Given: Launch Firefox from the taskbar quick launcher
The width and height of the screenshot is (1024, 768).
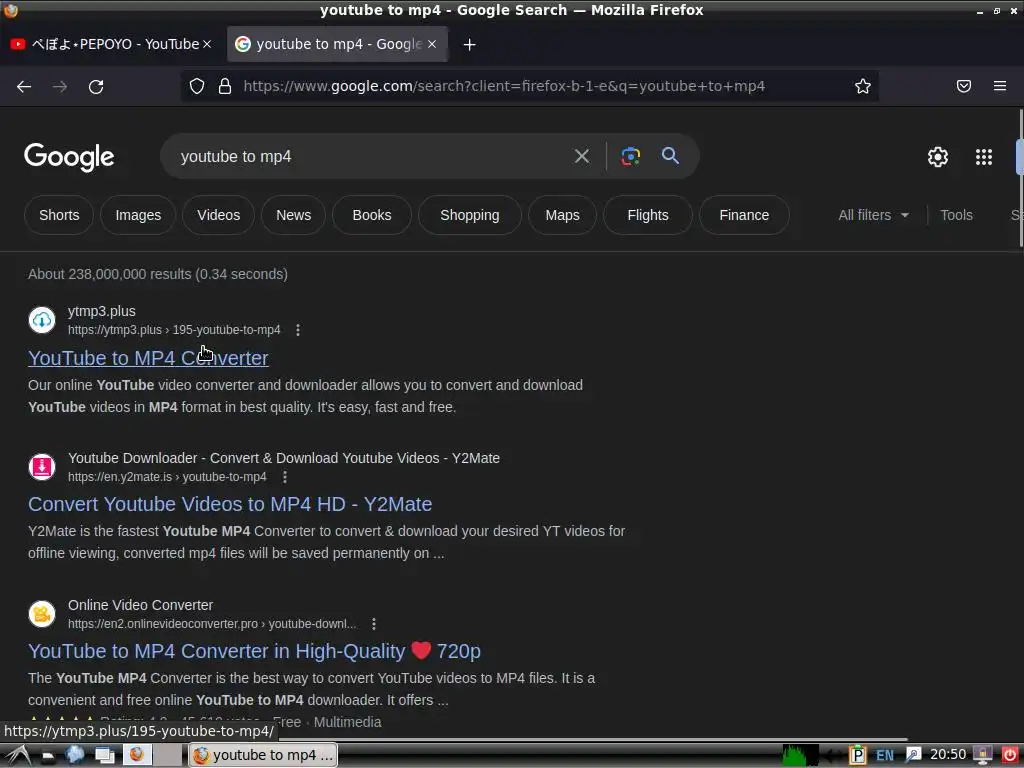Looking at the screenshot, I should point(136,755).
